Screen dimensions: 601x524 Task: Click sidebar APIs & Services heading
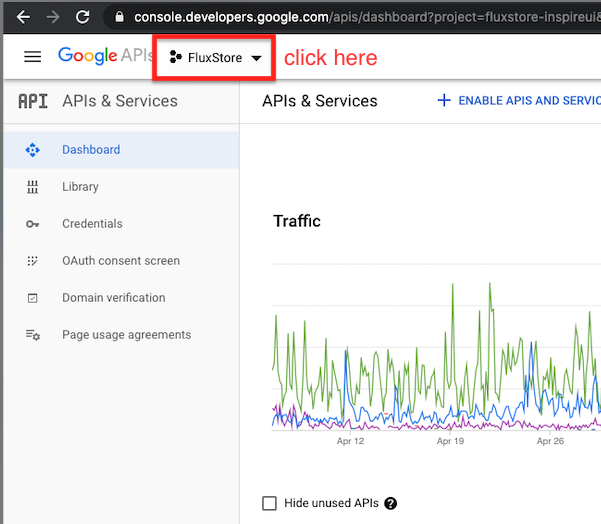120,101
